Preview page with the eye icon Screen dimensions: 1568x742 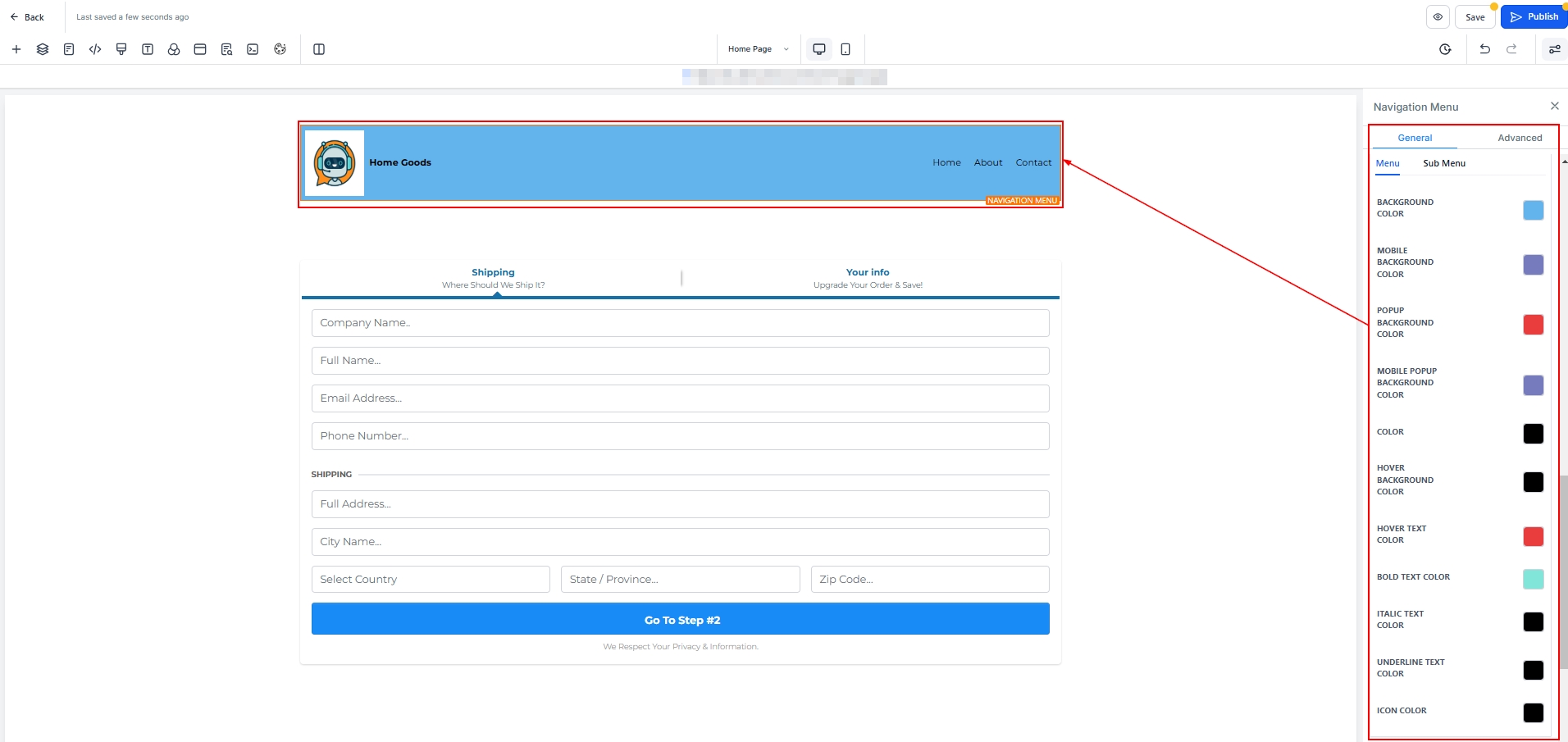(1438, 16)
